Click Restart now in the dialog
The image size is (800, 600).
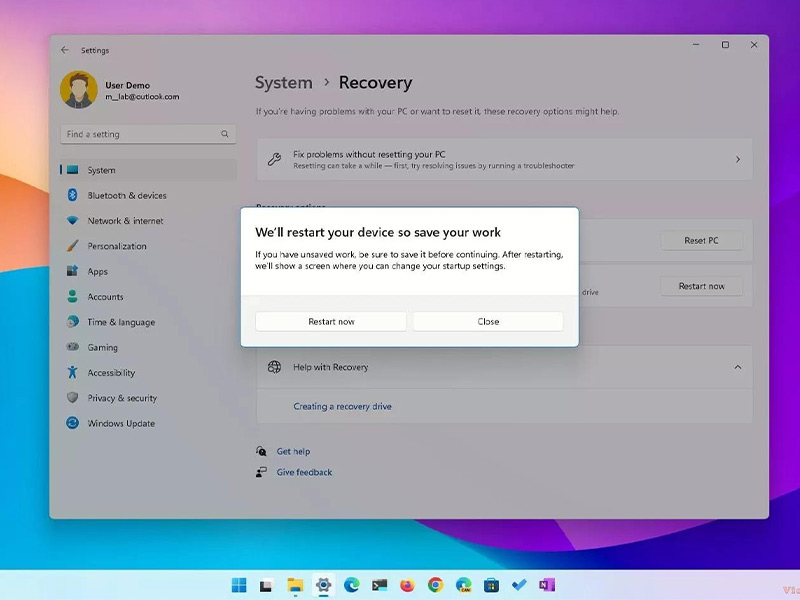pos(331,321)
